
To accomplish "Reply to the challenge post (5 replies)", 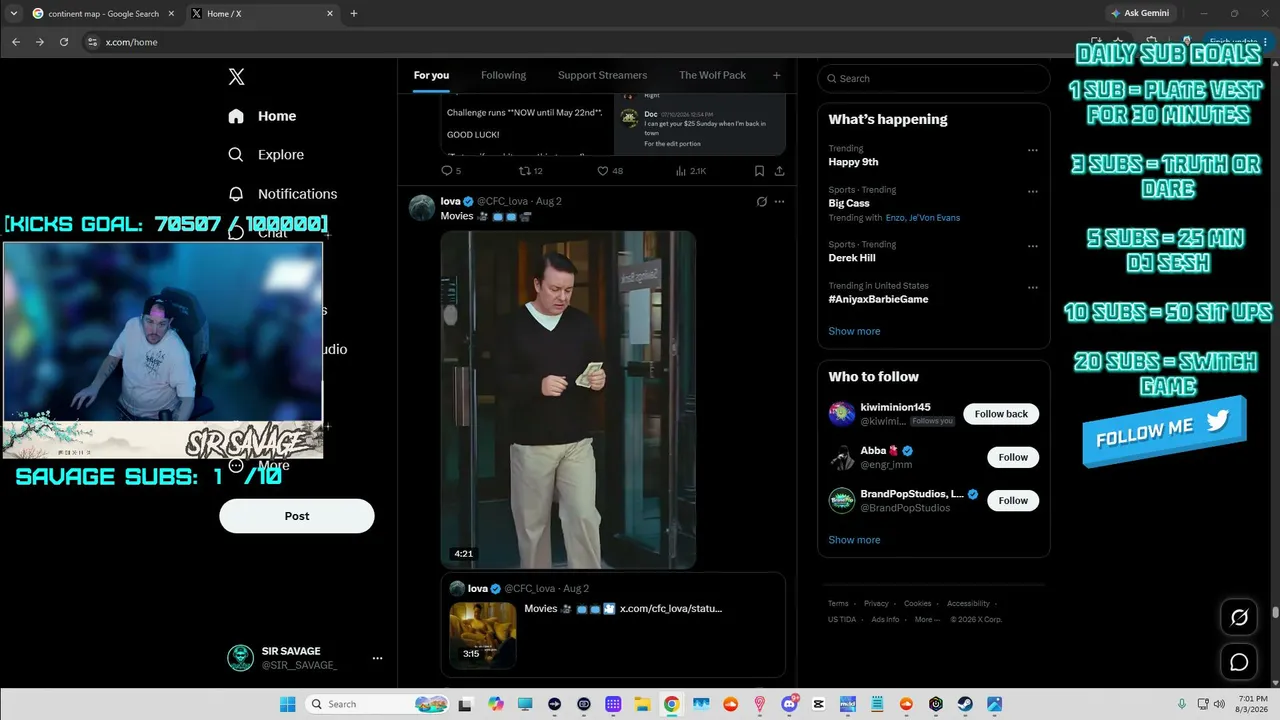I will 451,171.
